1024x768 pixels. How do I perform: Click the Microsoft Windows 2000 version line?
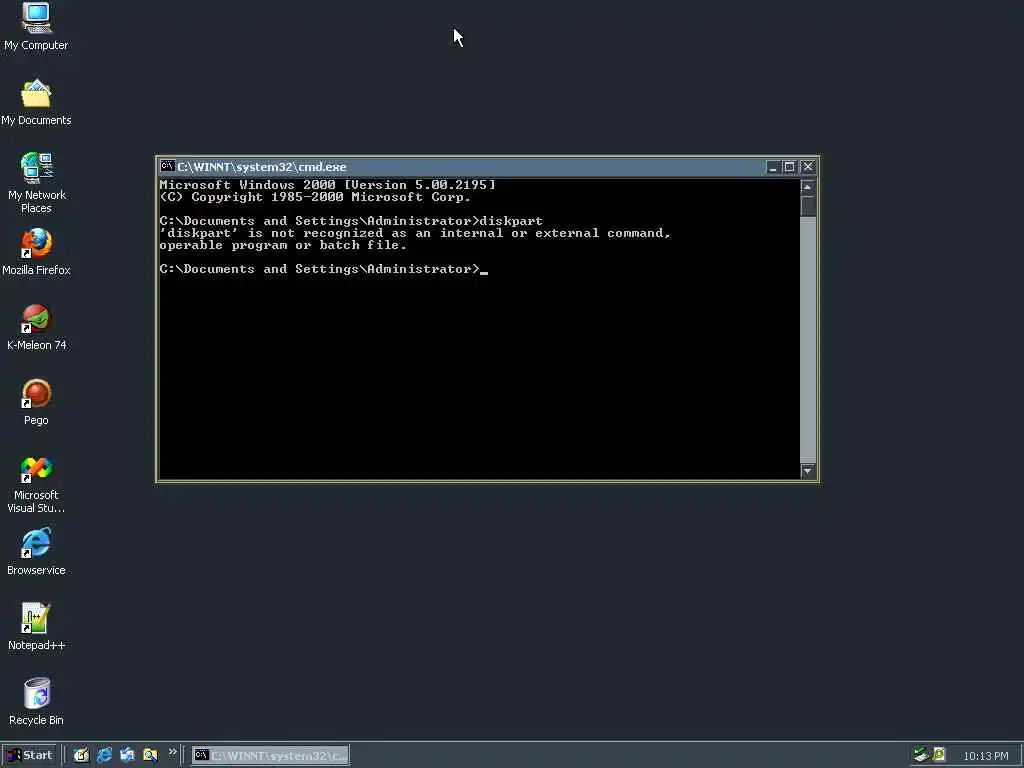click(x=327, y=185)
